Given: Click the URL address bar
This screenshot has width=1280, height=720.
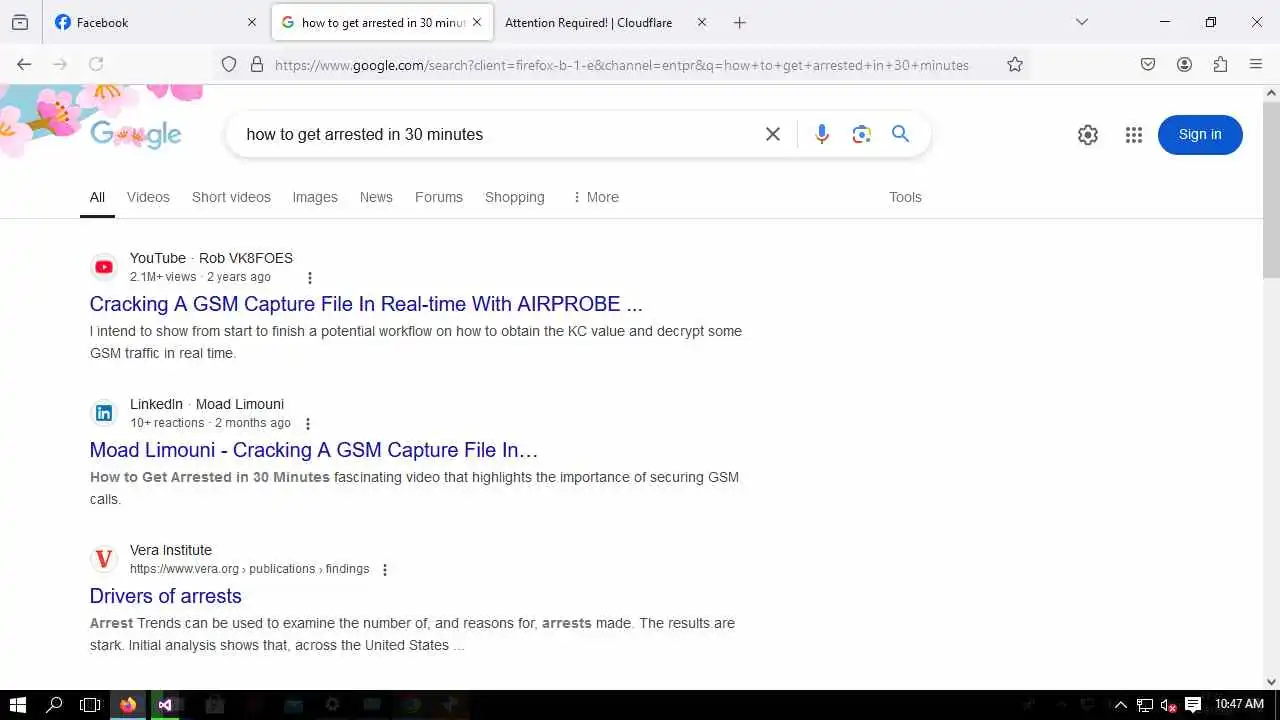Looking at the screenshot, I should coord(622,65).
